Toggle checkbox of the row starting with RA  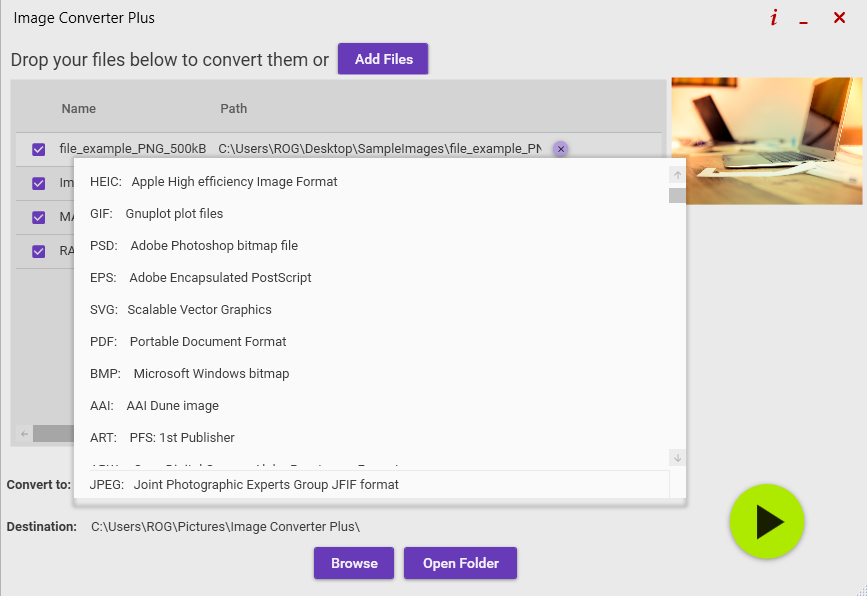pos(39,252)
